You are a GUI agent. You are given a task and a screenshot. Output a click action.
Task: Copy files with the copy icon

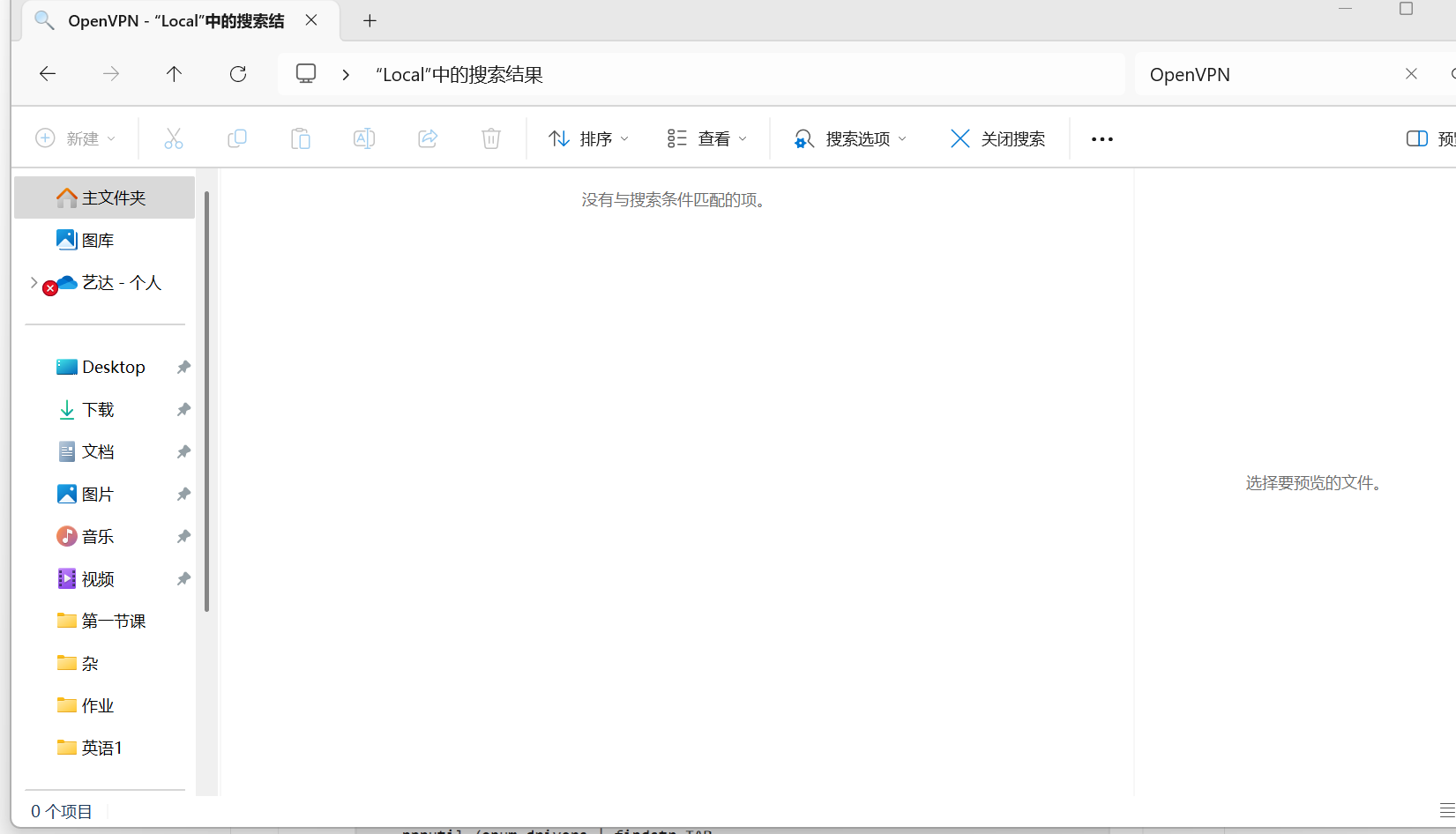coord(236,138)
